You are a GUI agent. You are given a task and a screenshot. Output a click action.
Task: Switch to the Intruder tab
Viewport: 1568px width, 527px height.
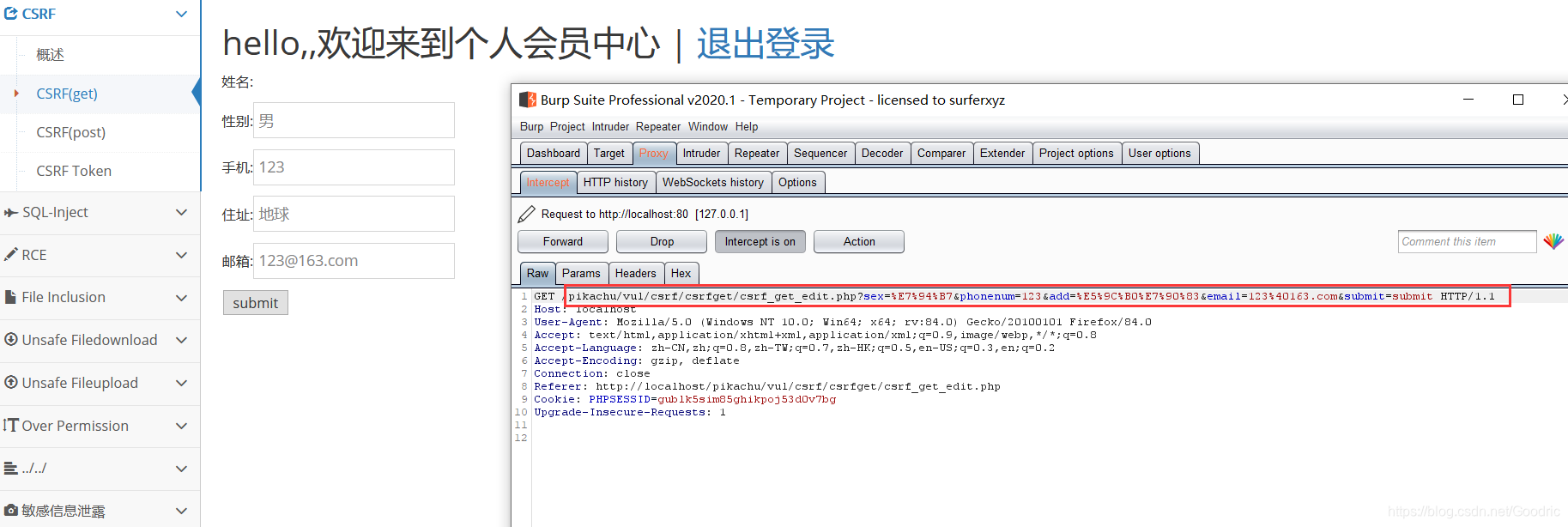[x=702, y=153]
